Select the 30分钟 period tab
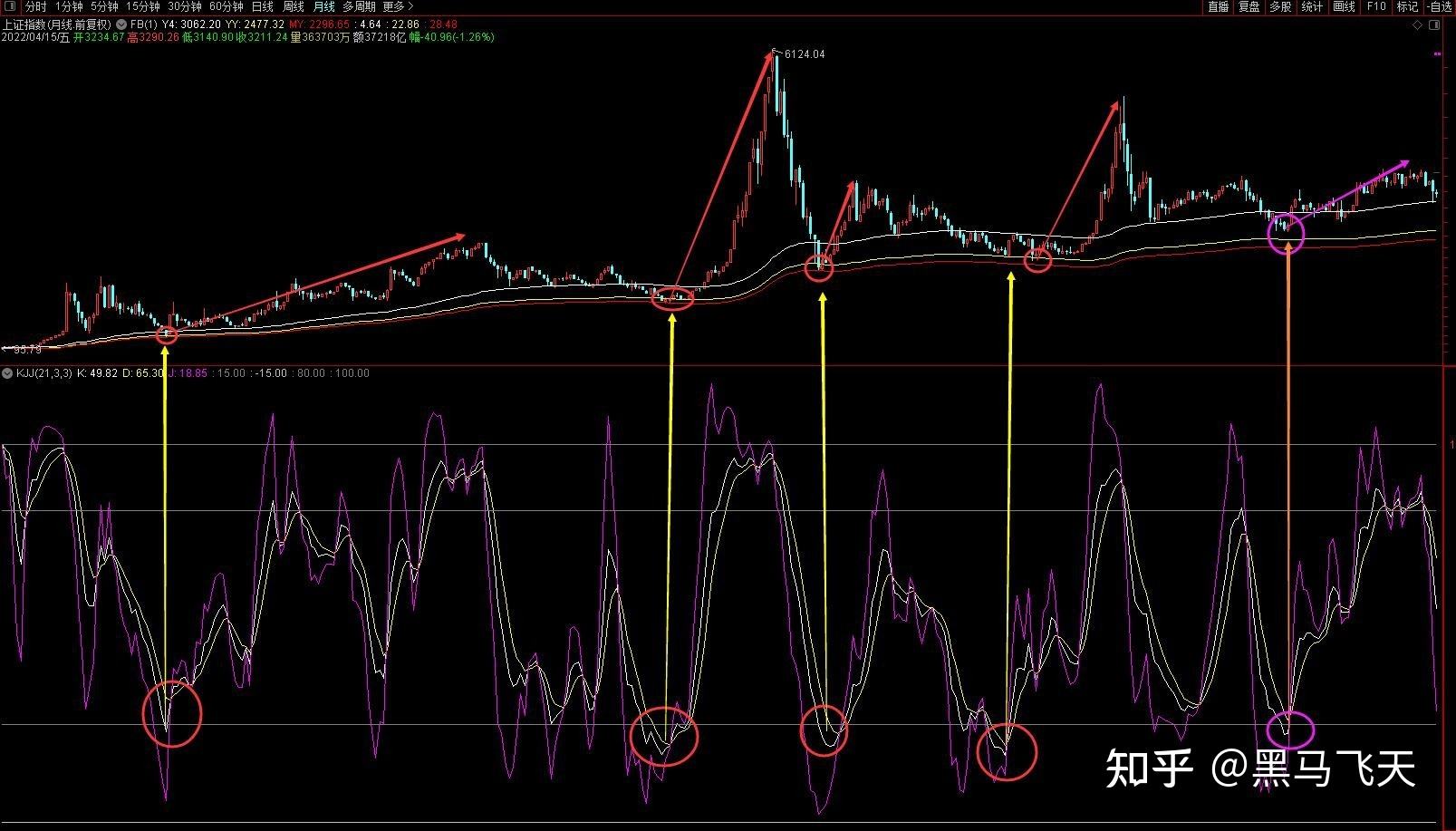This screenshot has height=831, width=1456. click(x=185, y=6)
